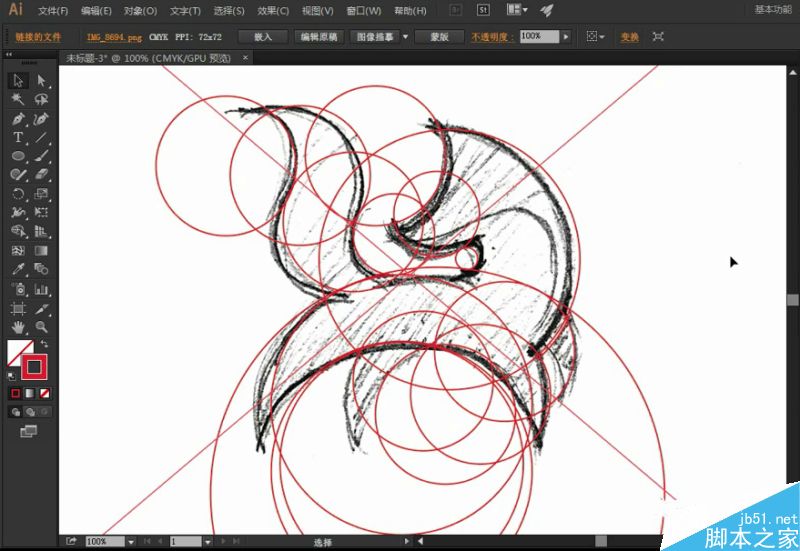Click the IMG_8694.png file name link

[x=114, y=37]
